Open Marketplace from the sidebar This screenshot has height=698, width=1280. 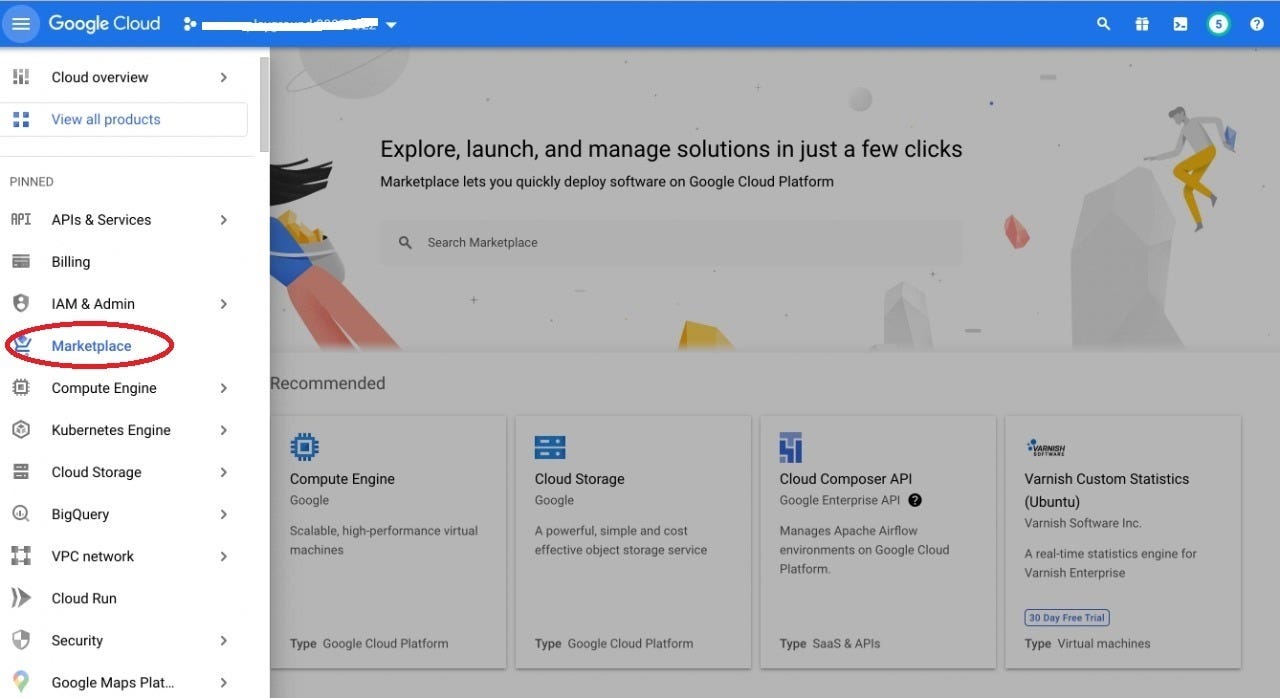92,345
